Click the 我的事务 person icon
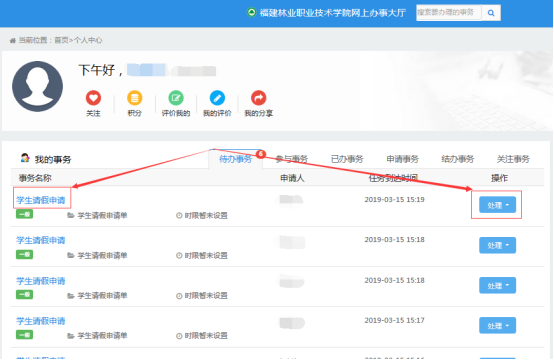554x360 pixels. 25,158
